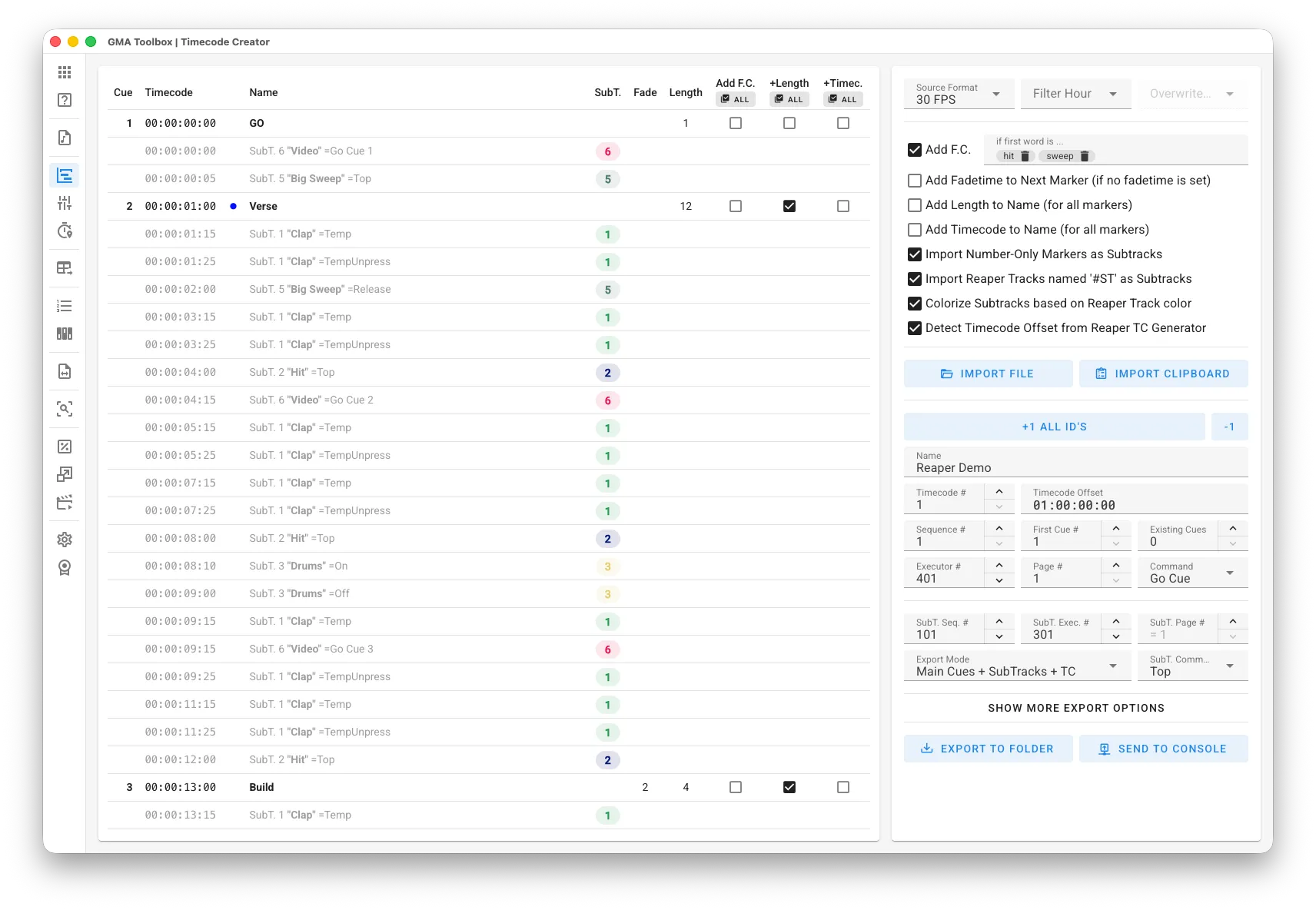
Task: Open the Timecode Creator tool icon
Action: [x=65, y=174]
